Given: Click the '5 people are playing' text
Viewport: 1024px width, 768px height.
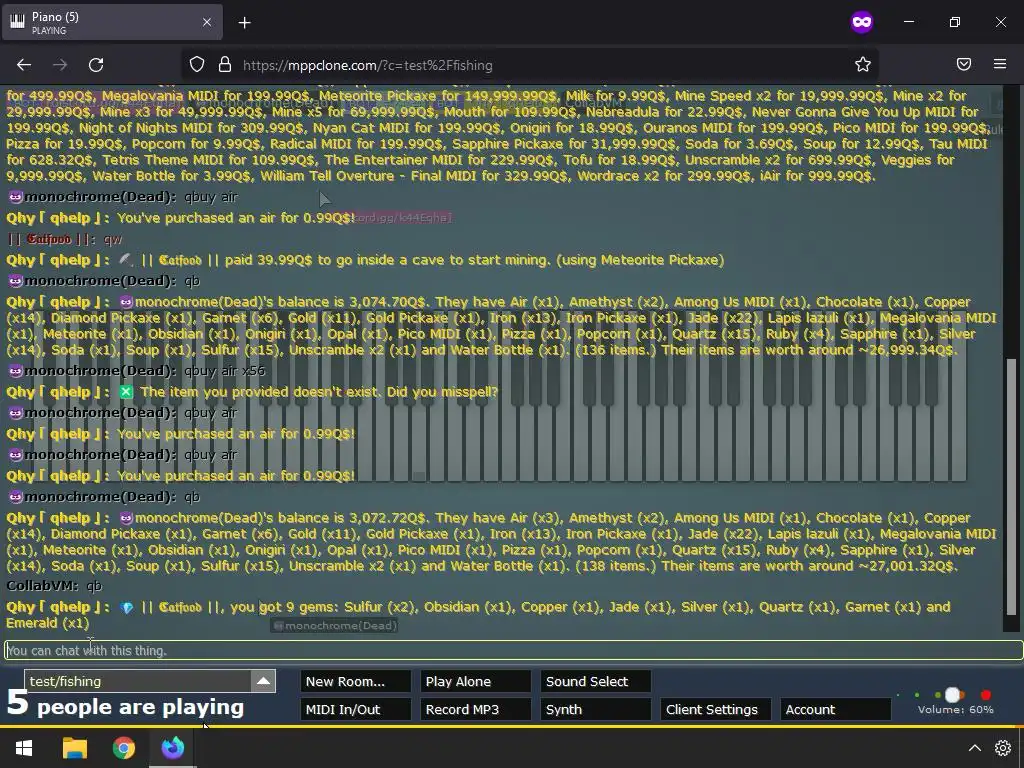Looking at the screenshot, I should pos(125,705).
